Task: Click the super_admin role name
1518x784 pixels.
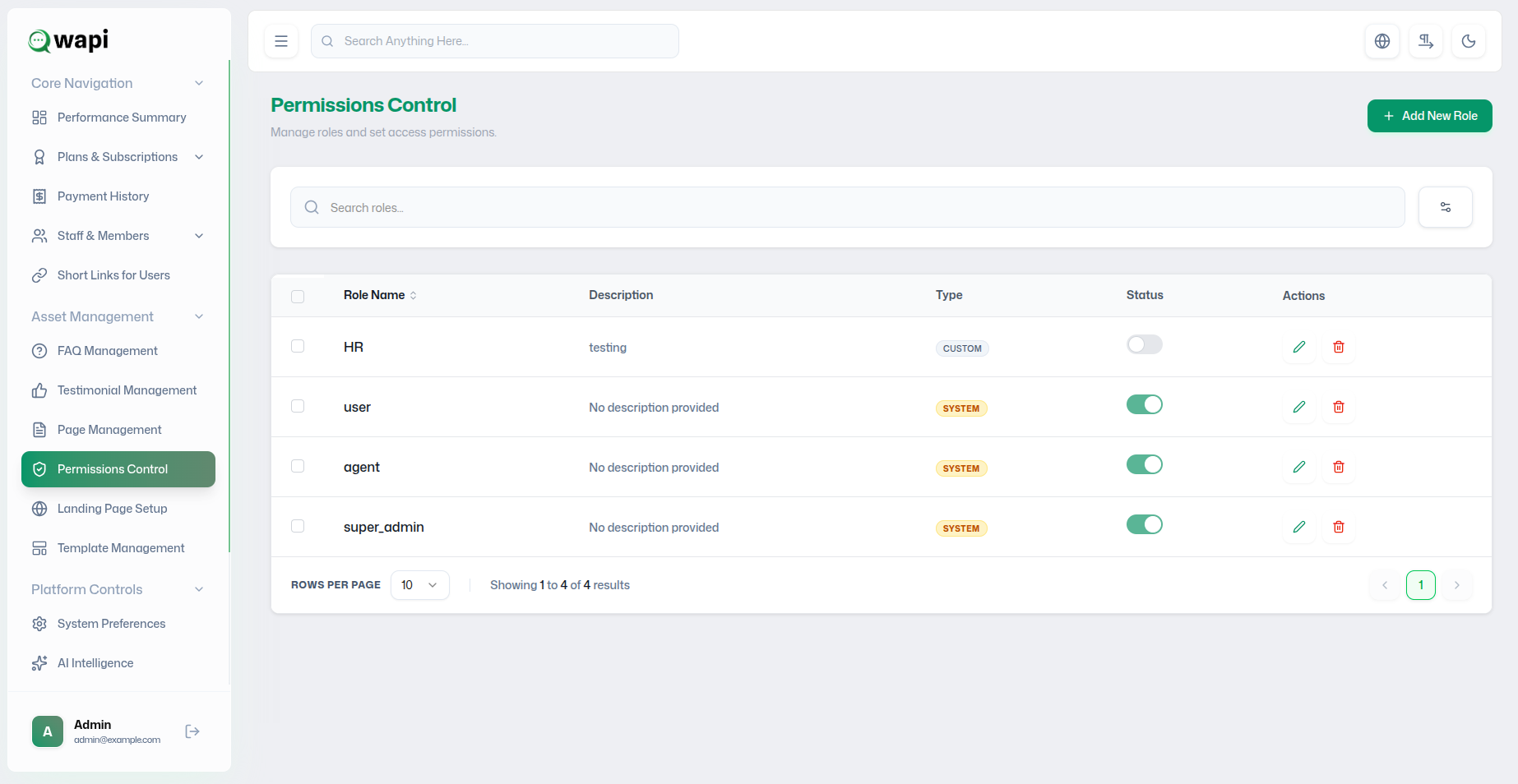Action: coord(384,527)
